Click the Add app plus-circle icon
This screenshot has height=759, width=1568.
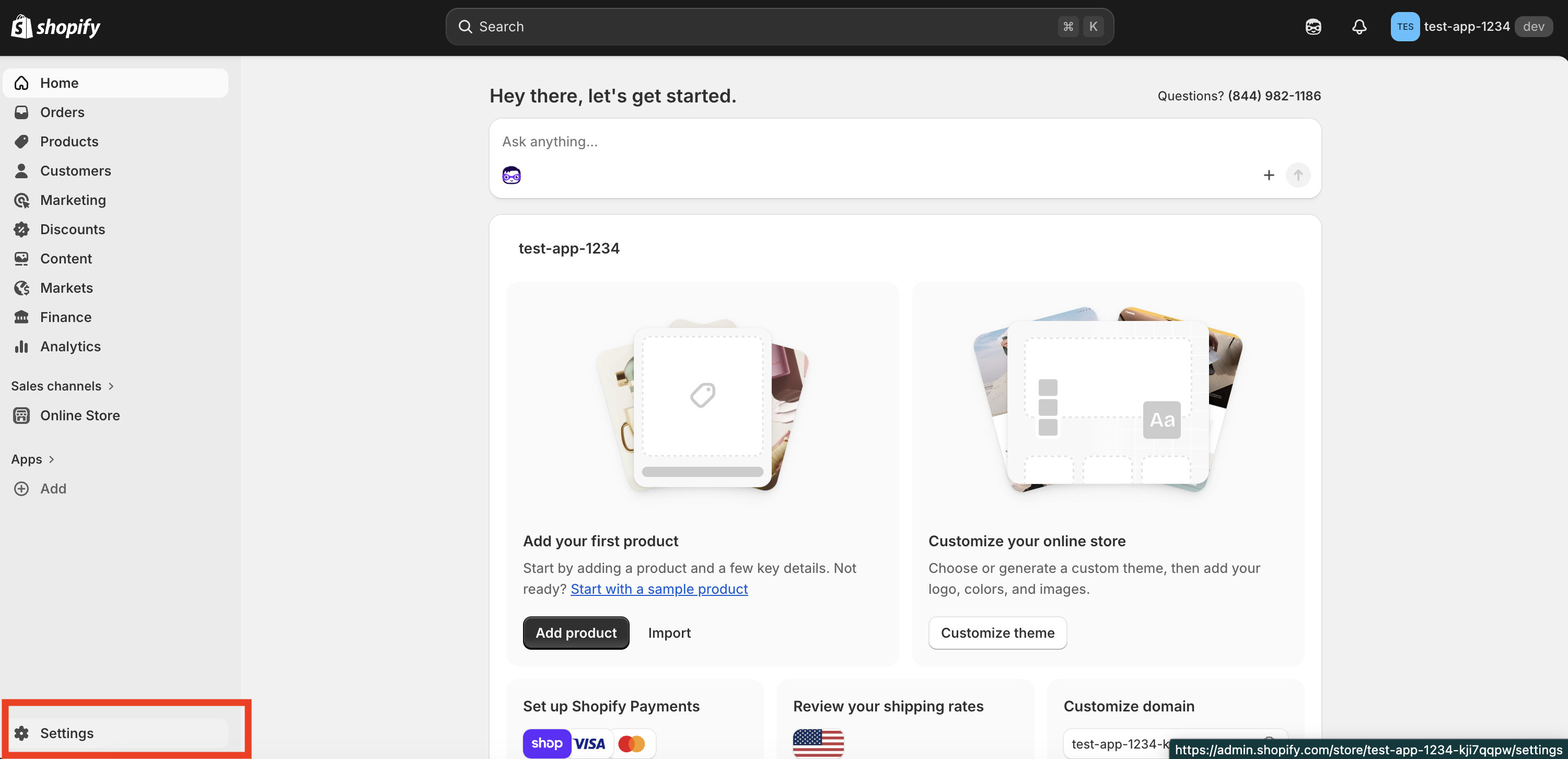click(x=22, y=489)
